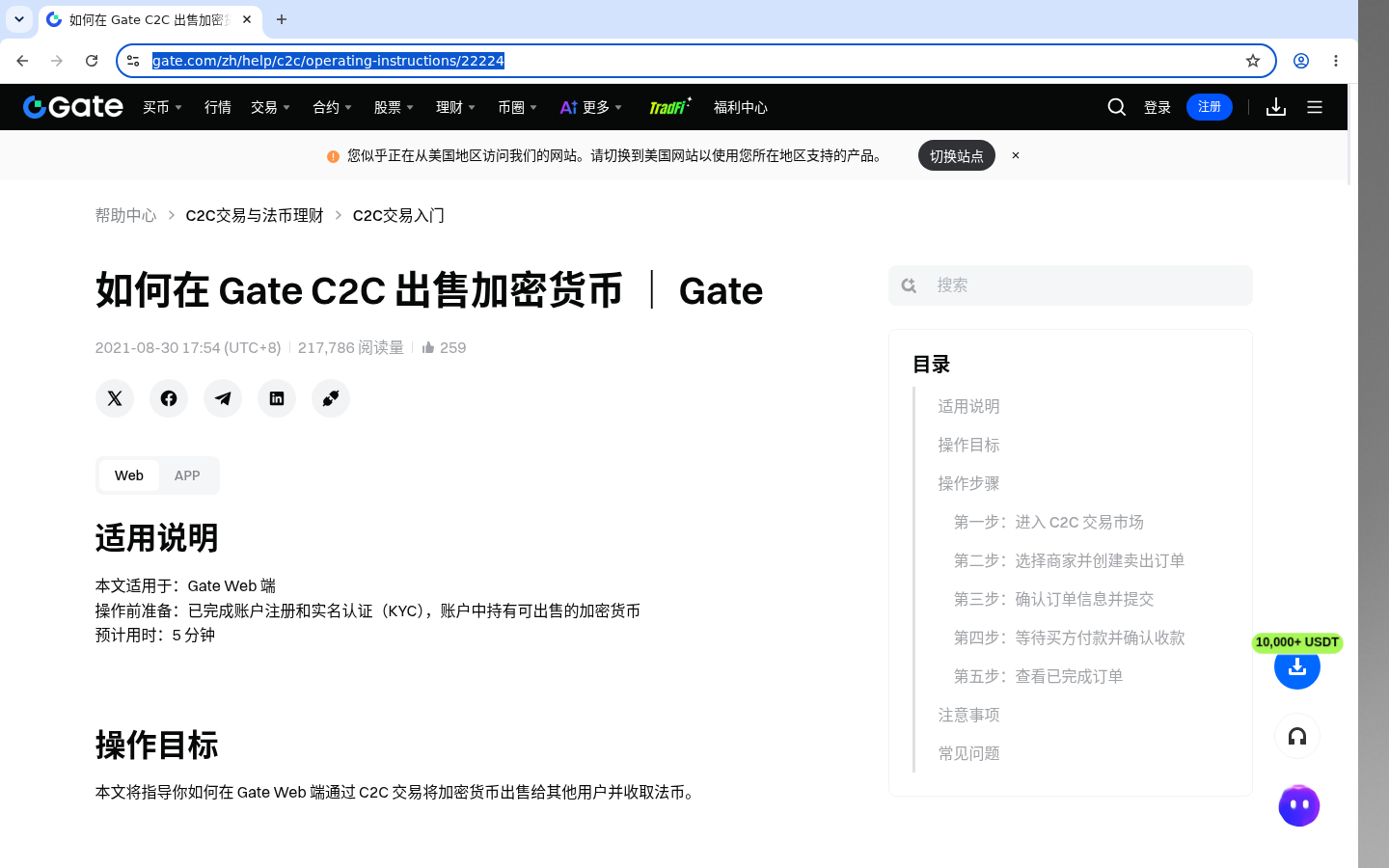Click the app download icon in header
Viewport: 1389px width, 868px height.
[1276, 107]
